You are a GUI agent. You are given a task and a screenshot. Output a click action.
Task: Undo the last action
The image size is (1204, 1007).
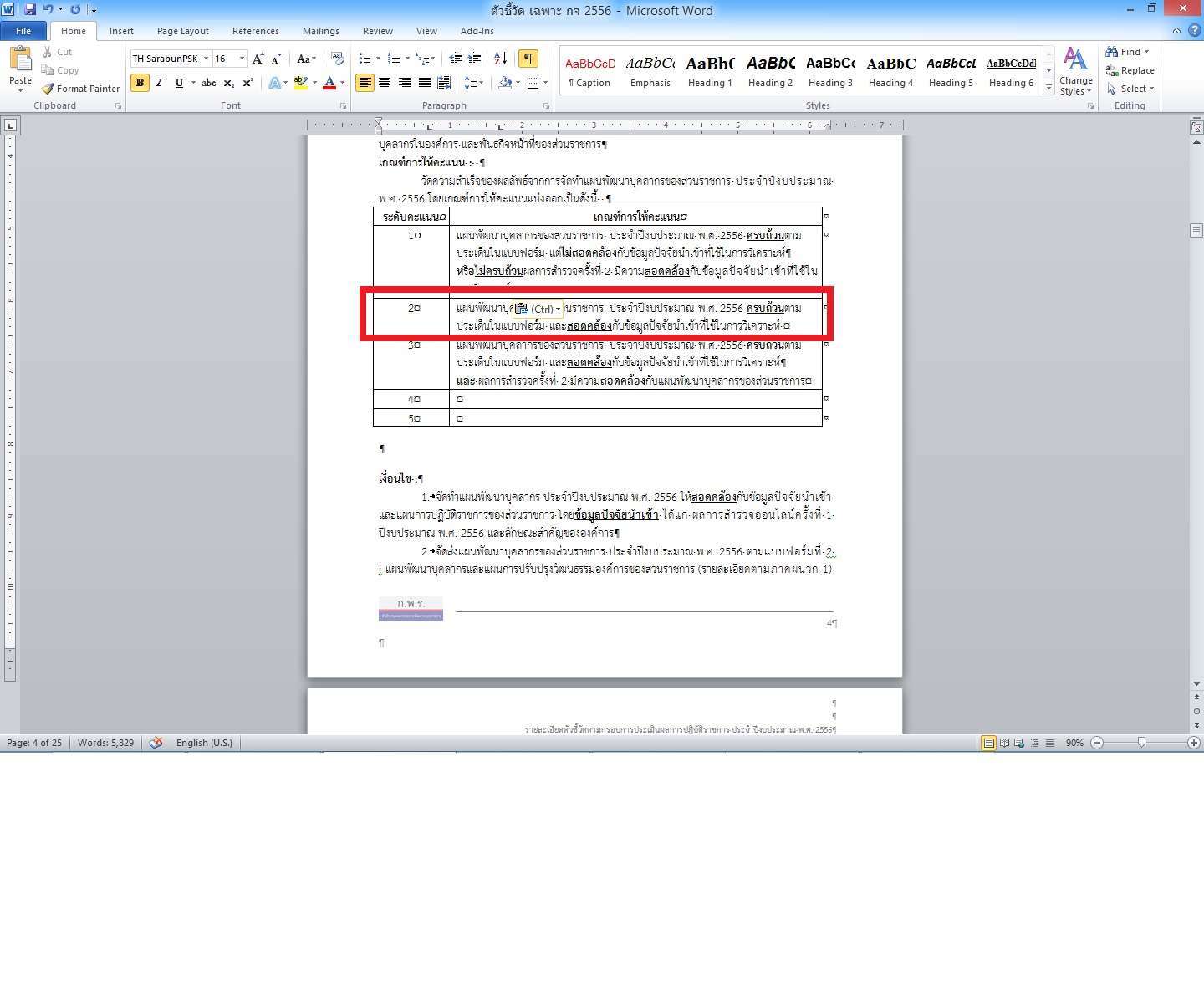pyautogui.click(x=48, y=9)
